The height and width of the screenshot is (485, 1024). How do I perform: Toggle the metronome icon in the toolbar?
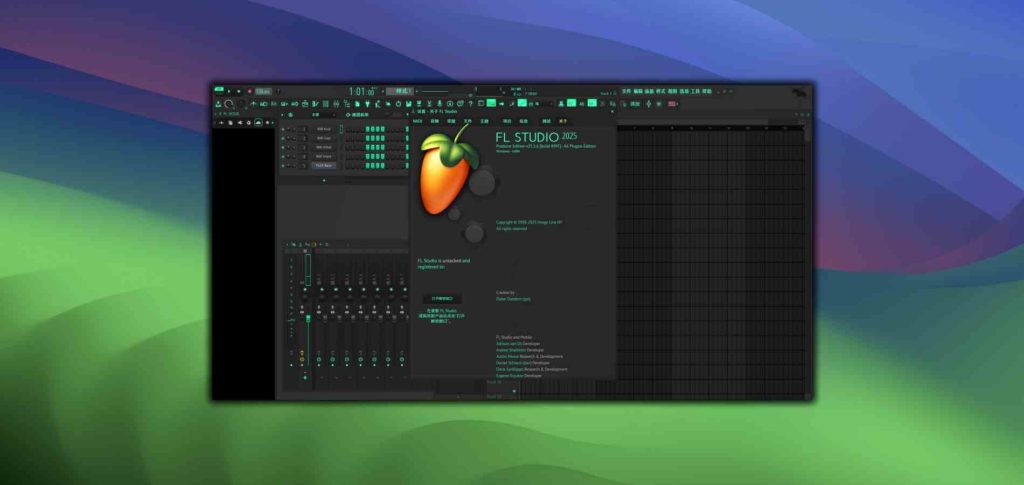(253, 104)
